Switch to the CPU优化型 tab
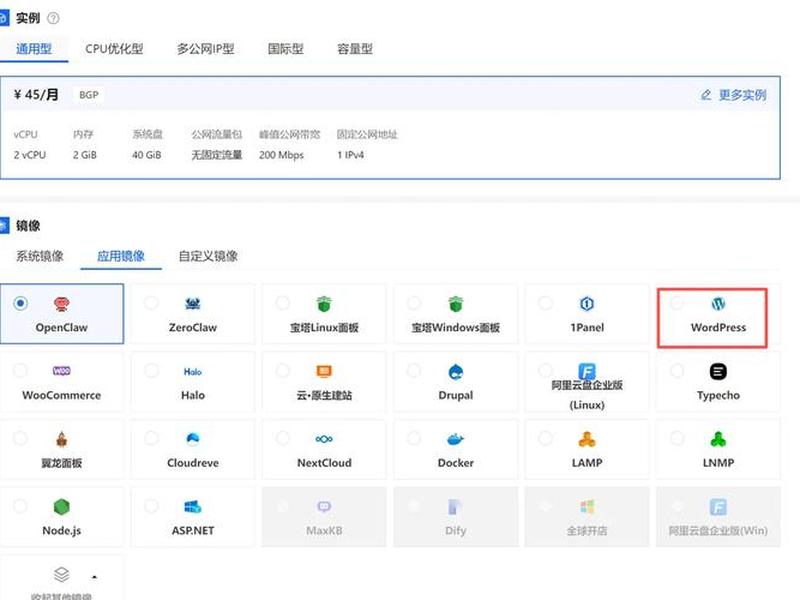Screen dimensions: 800x600 click(114, 49)
